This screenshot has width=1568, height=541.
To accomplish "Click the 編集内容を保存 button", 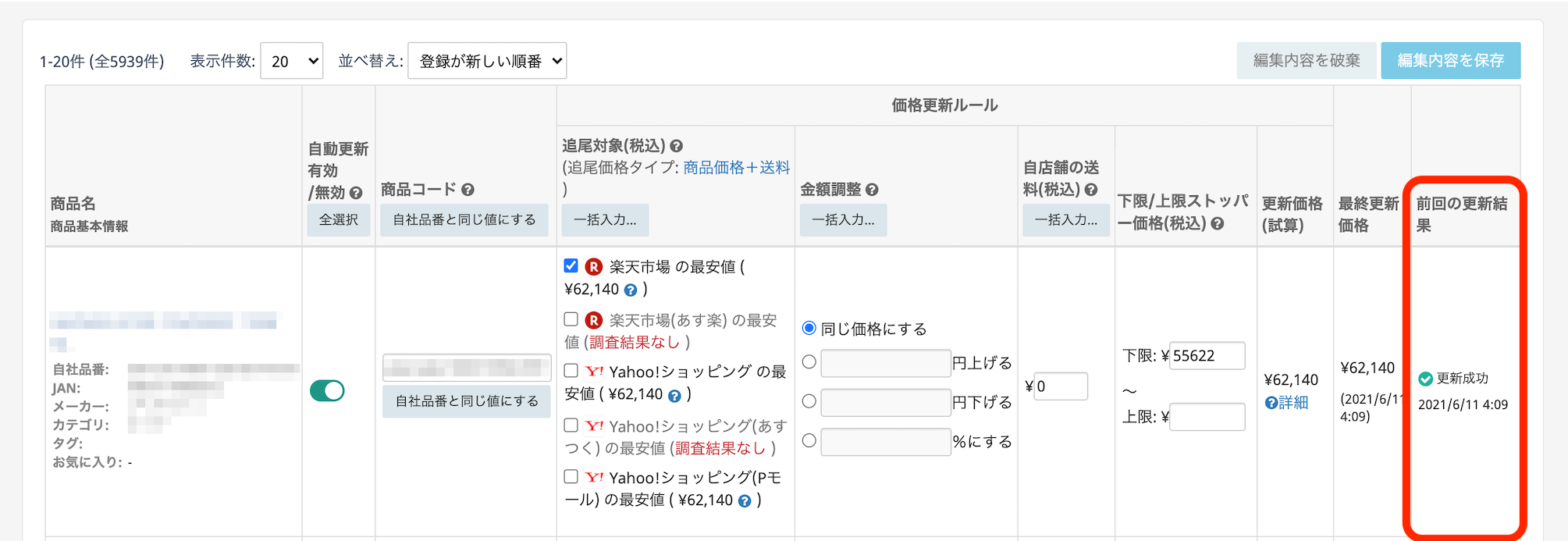I will 1450,61.
